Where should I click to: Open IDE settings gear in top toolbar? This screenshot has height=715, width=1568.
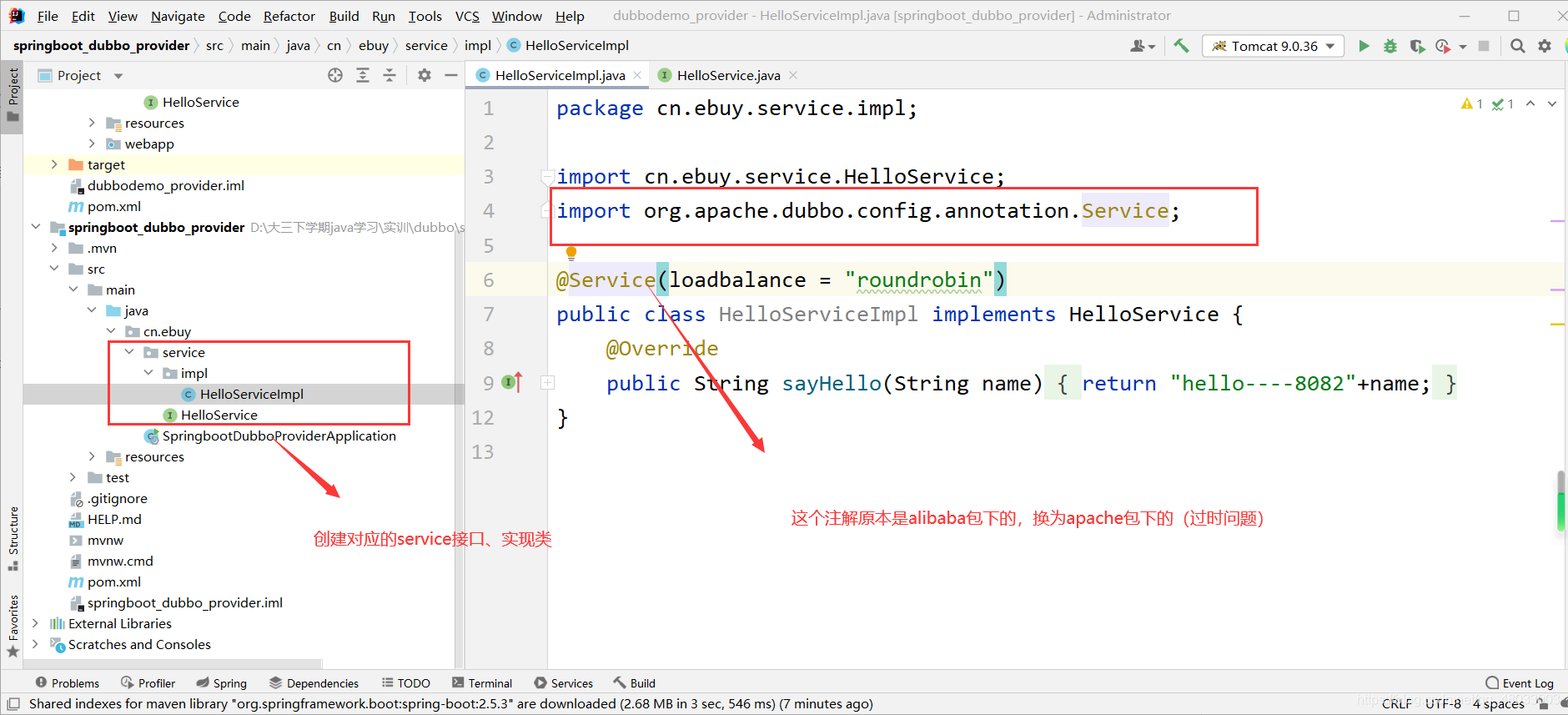pyautogui.click(x=1545, y=46)
